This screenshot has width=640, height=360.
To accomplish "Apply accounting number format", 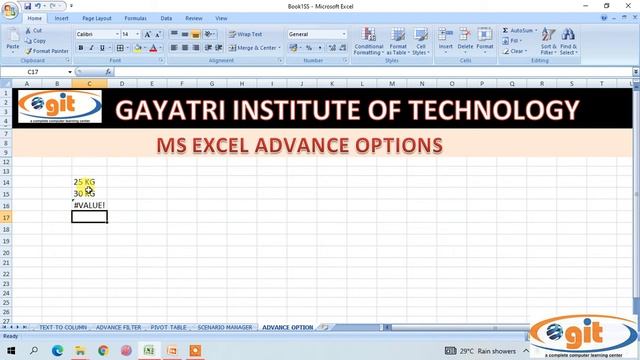I will tap(293, 48).
